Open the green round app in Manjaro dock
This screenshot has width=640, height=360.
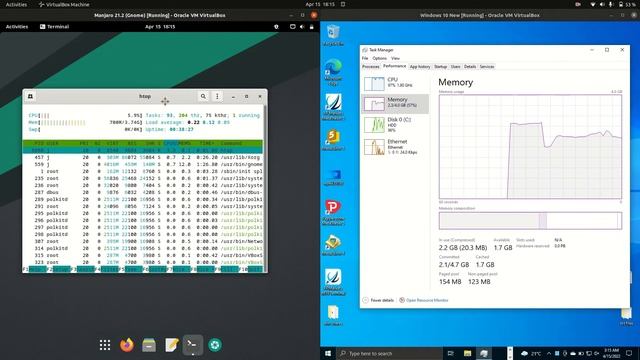coord(215,345)
